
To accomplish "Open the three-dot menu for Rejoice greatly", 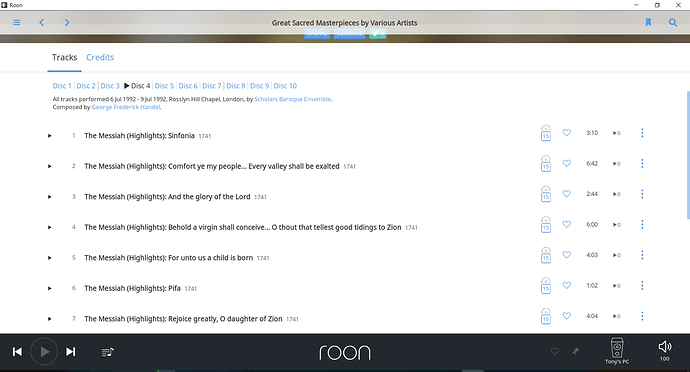I will [x=642, y=316].
